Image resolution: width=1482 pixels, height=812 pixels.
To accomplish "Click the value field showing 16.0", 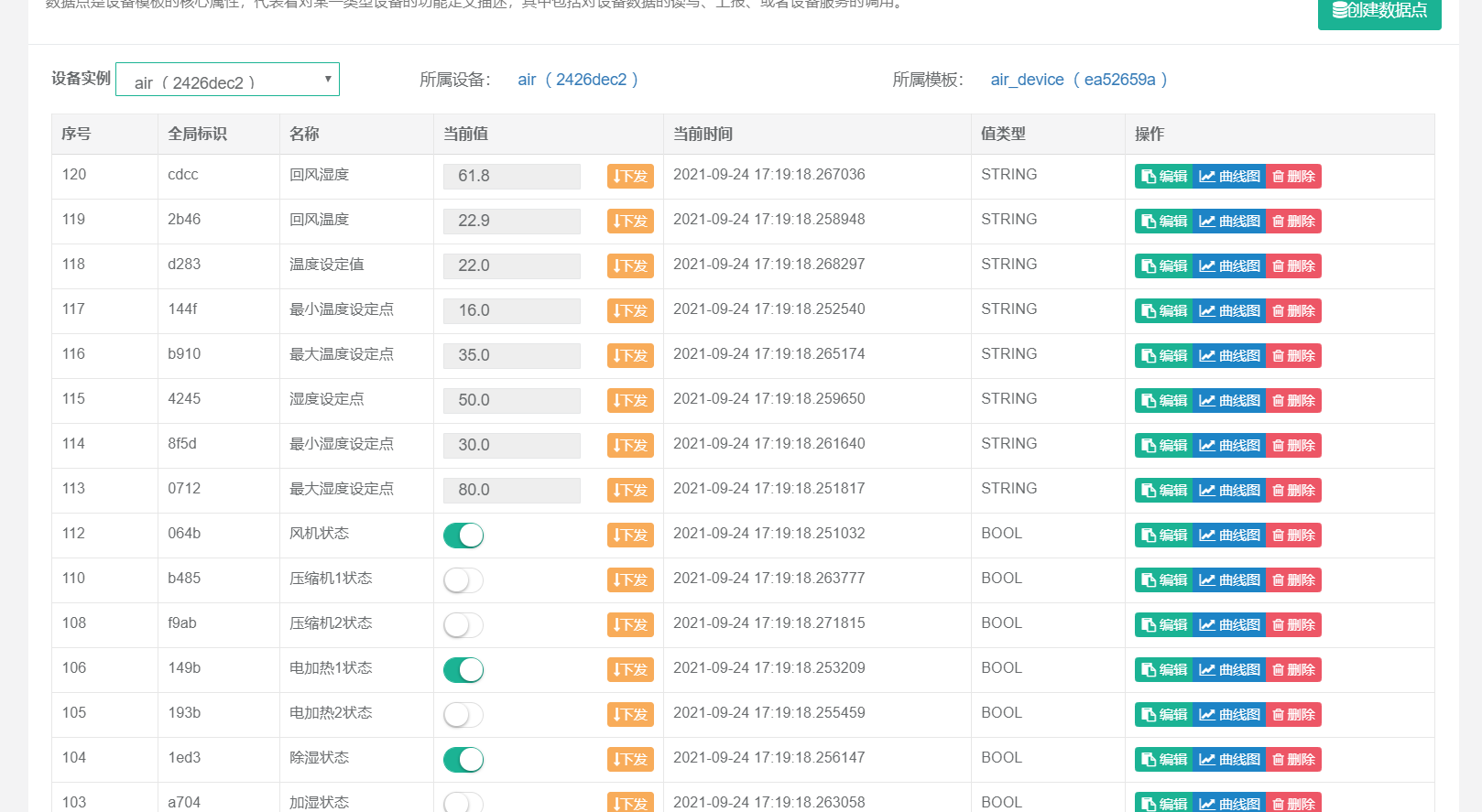I will point(512,311).
